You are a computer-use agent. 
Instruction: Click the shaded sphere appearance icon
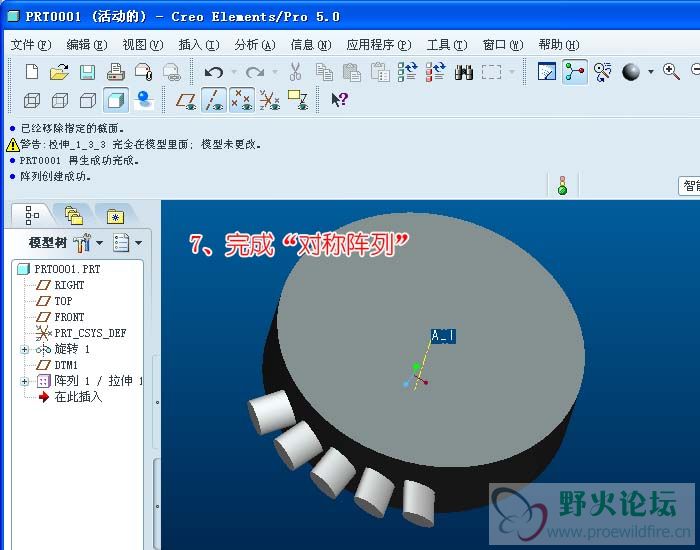pyautogui.click(x=631, y=71)
